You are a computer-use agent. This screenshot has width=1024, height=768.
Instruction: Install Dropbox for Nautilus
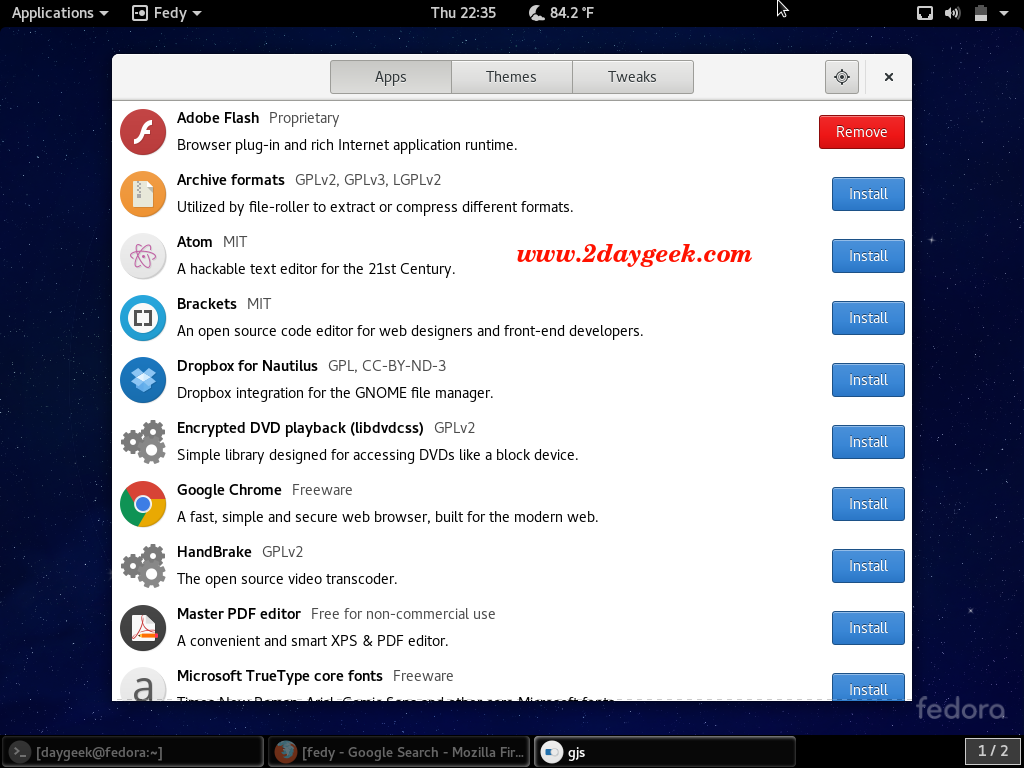(868, 380)
